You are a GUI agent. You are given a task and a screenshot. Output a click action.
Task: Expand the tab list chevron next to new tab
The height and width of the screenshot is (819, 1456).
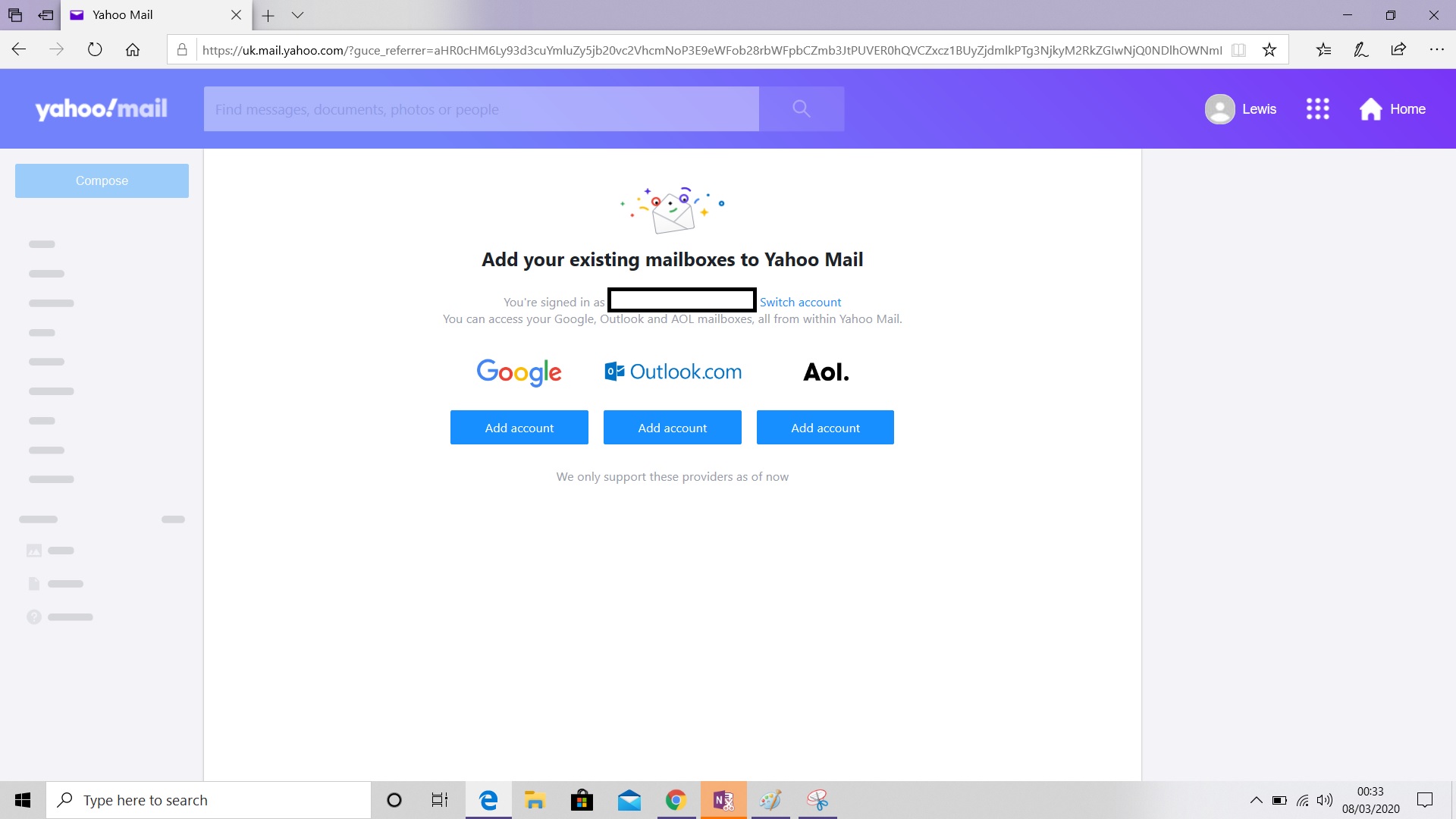(297, 15)
